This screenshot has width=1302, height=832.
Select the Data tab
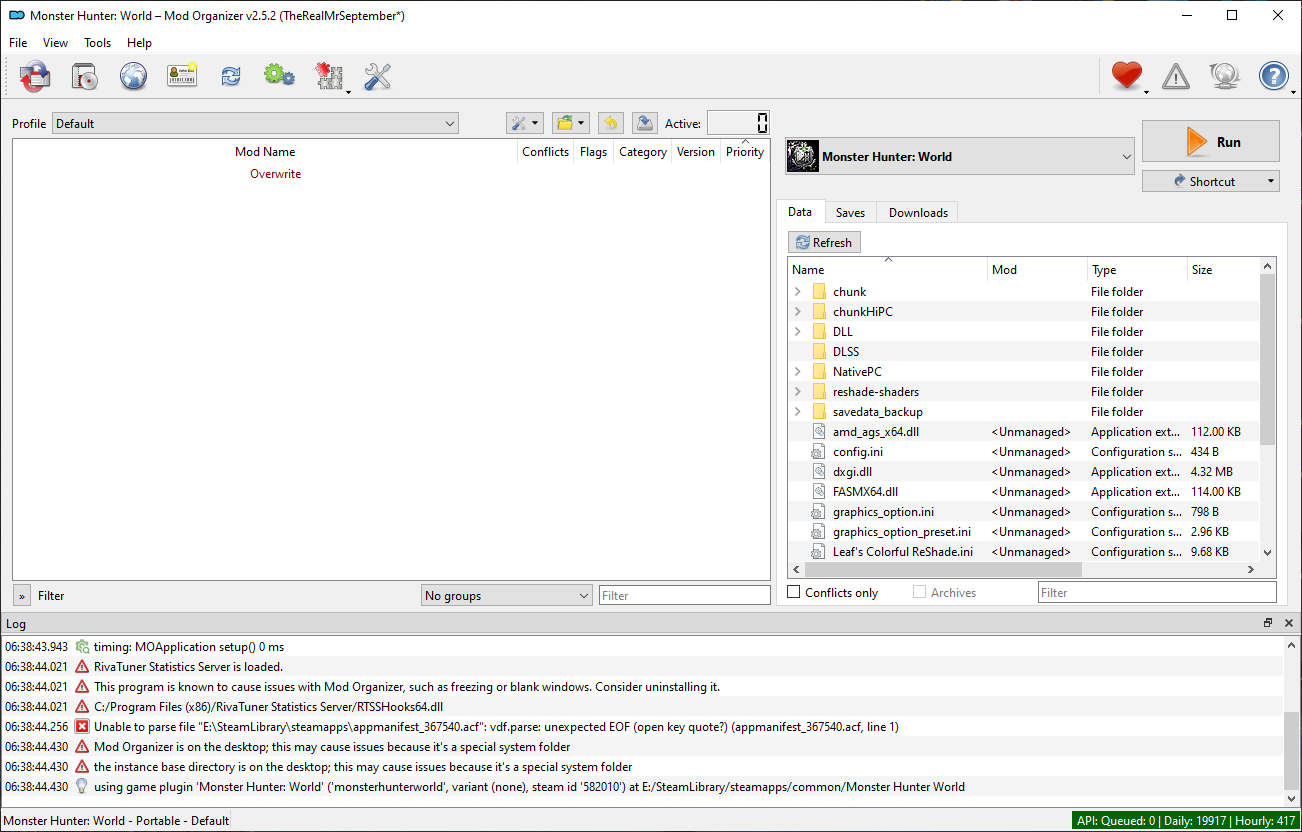click(x=800, y=211)
